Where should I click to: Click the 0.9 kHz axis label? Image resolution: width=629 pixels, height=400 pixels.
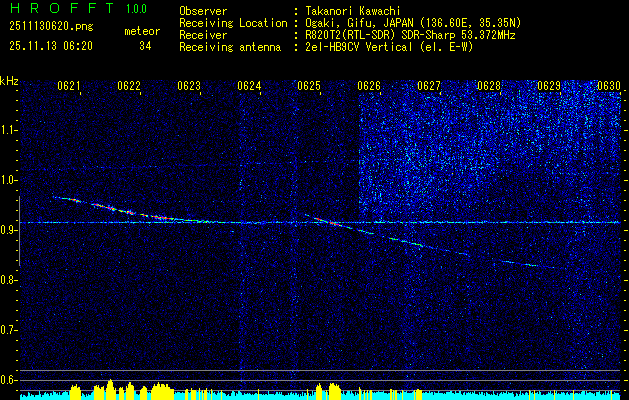8,230
